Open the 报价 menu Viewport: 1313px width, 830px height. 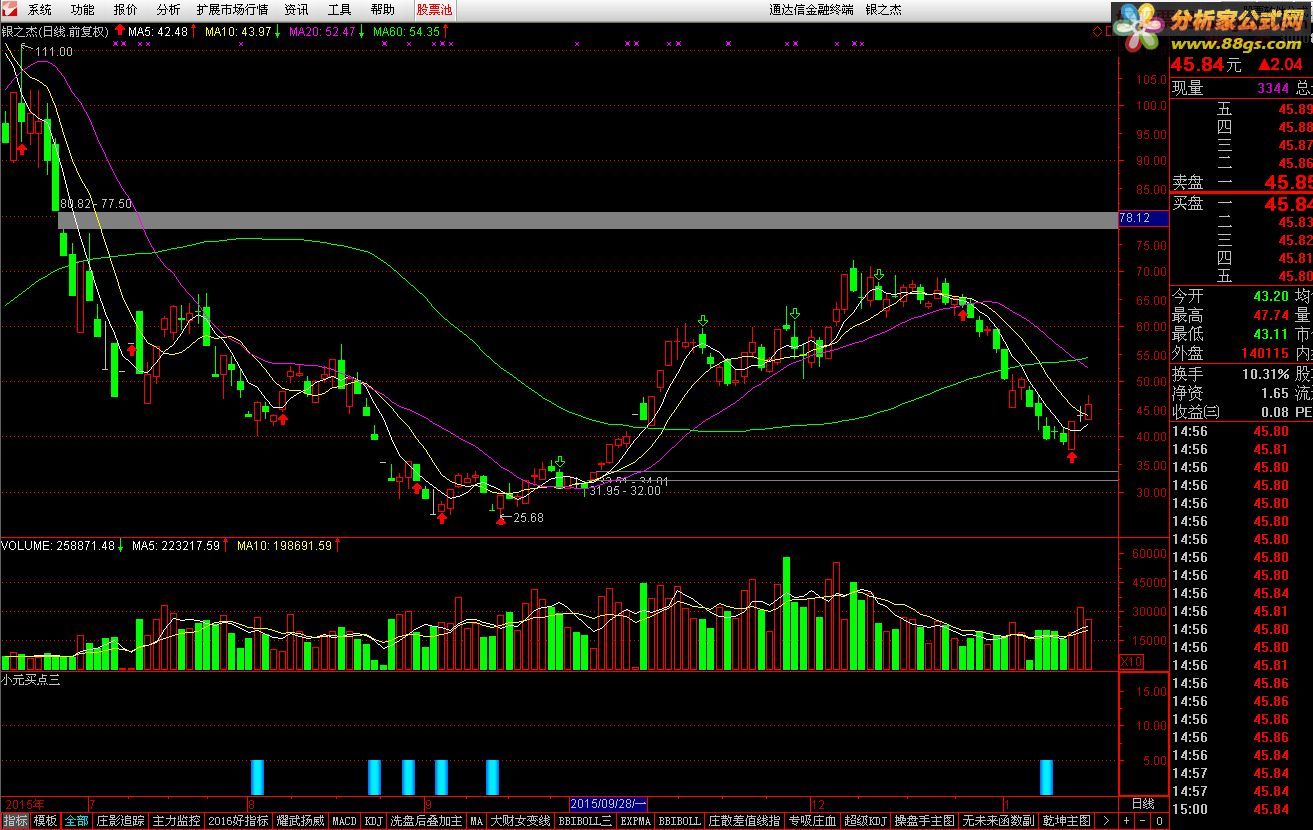126,10
